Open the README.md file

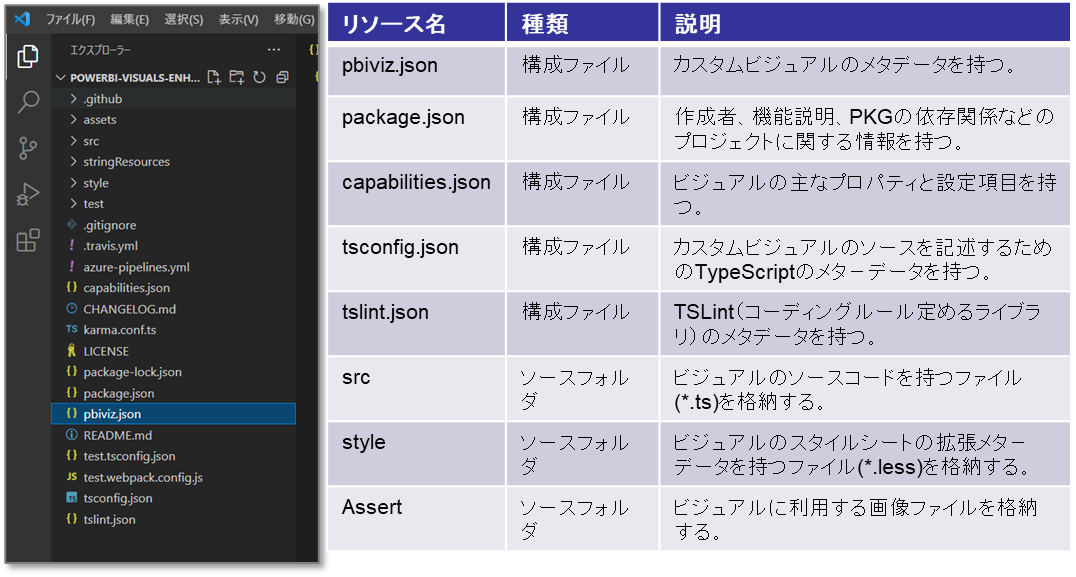(x=174, y=435)
